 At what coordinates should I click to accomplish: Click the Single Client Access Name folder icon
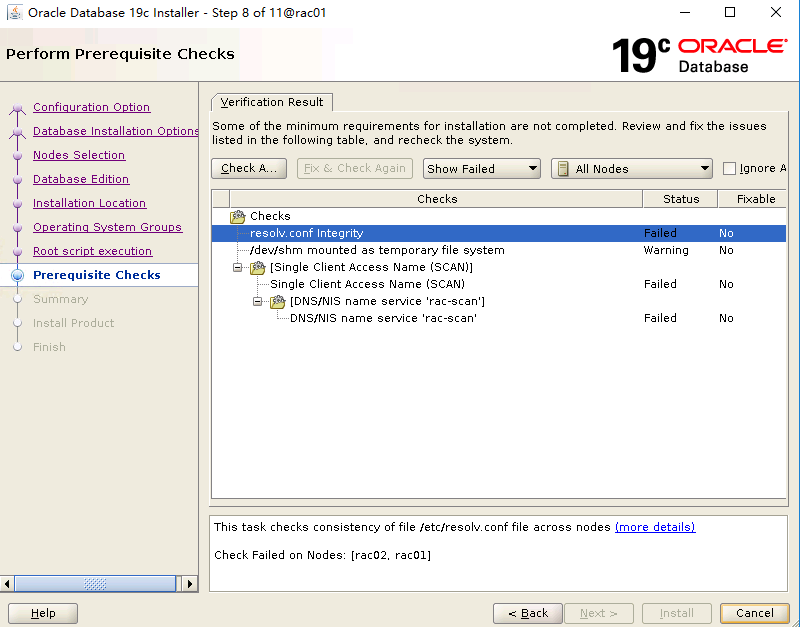click(x=258, y=267)
